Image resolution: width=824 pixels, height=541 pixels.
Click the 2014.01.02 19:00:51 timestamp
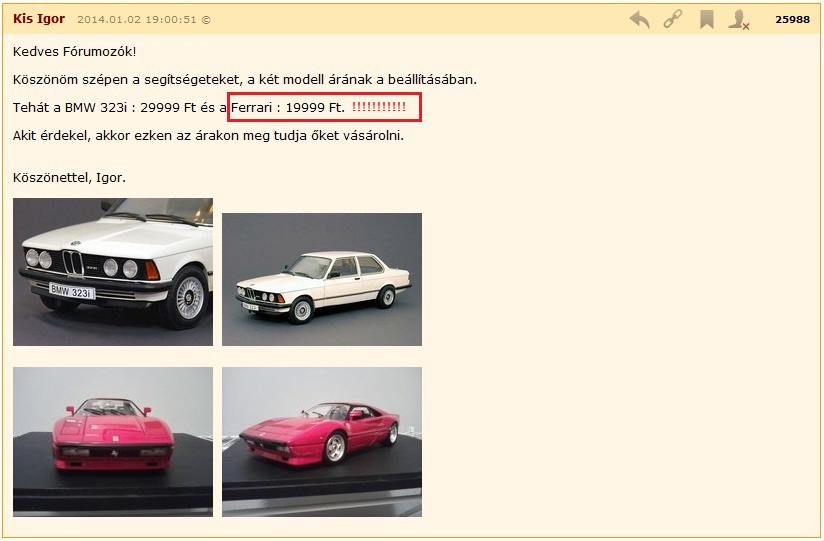click(136, 20)
